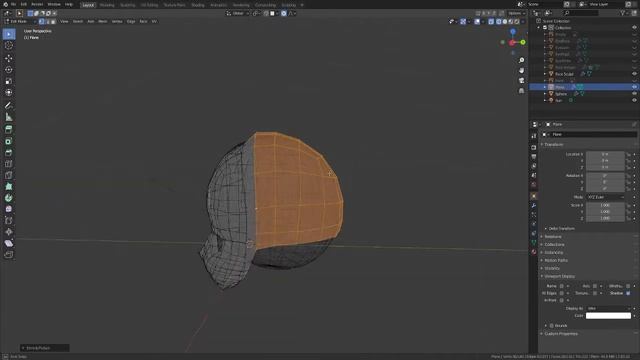Screen dimensions: 640x360
Task: Select the Inset Faces tool
Action: point(9,141)
